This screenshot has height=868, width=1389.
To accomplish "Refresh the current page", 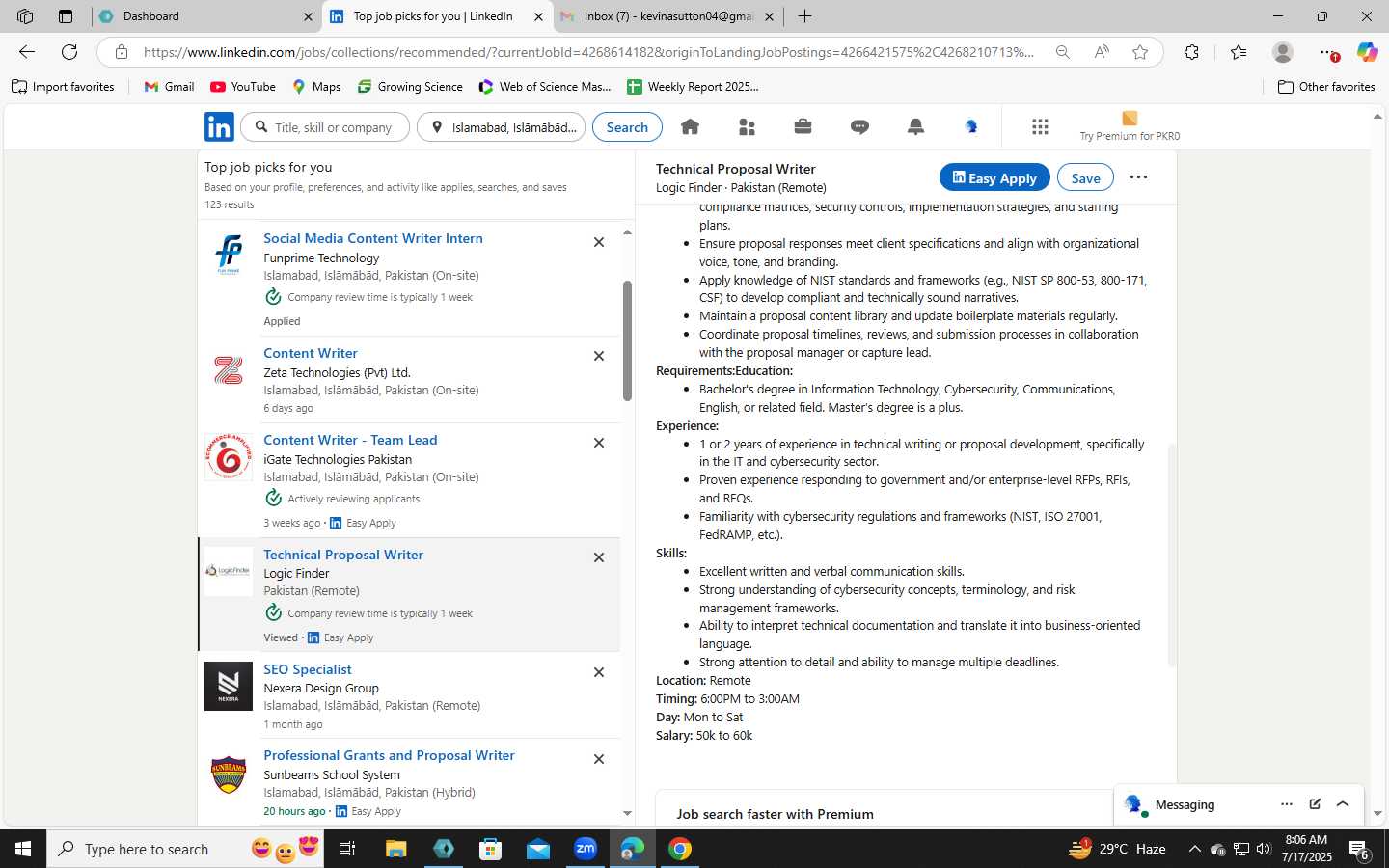I will [x=69, y=52].
